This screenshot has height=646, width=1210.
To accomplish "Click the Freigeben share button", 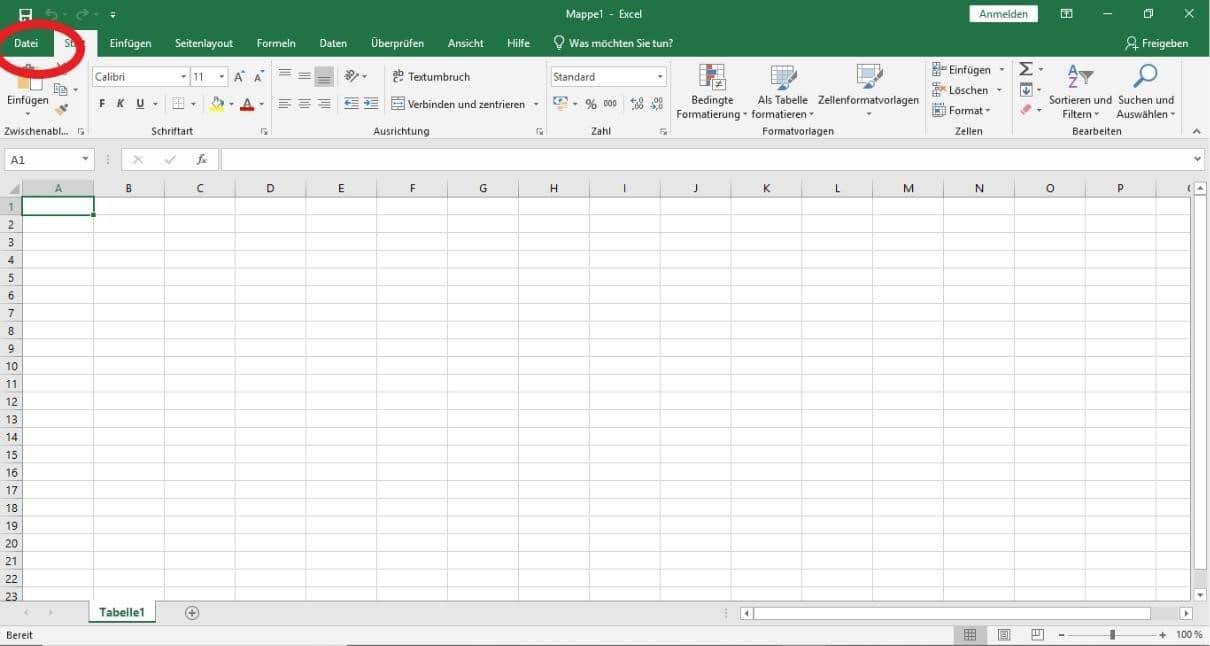I will pyautogui.click(x=1157, y=43).
